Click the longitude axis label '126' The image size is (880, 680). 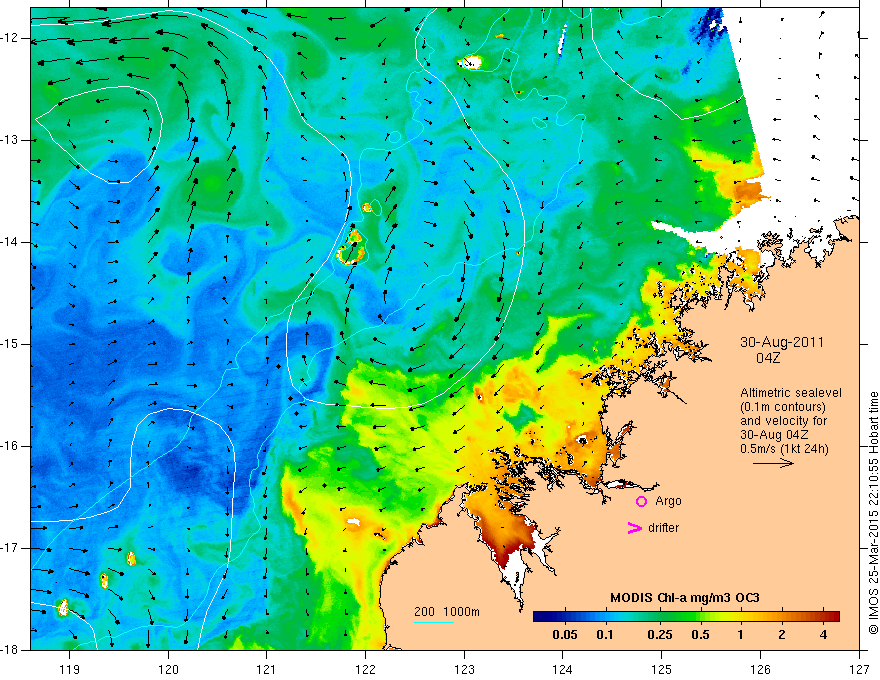(760, 669)
